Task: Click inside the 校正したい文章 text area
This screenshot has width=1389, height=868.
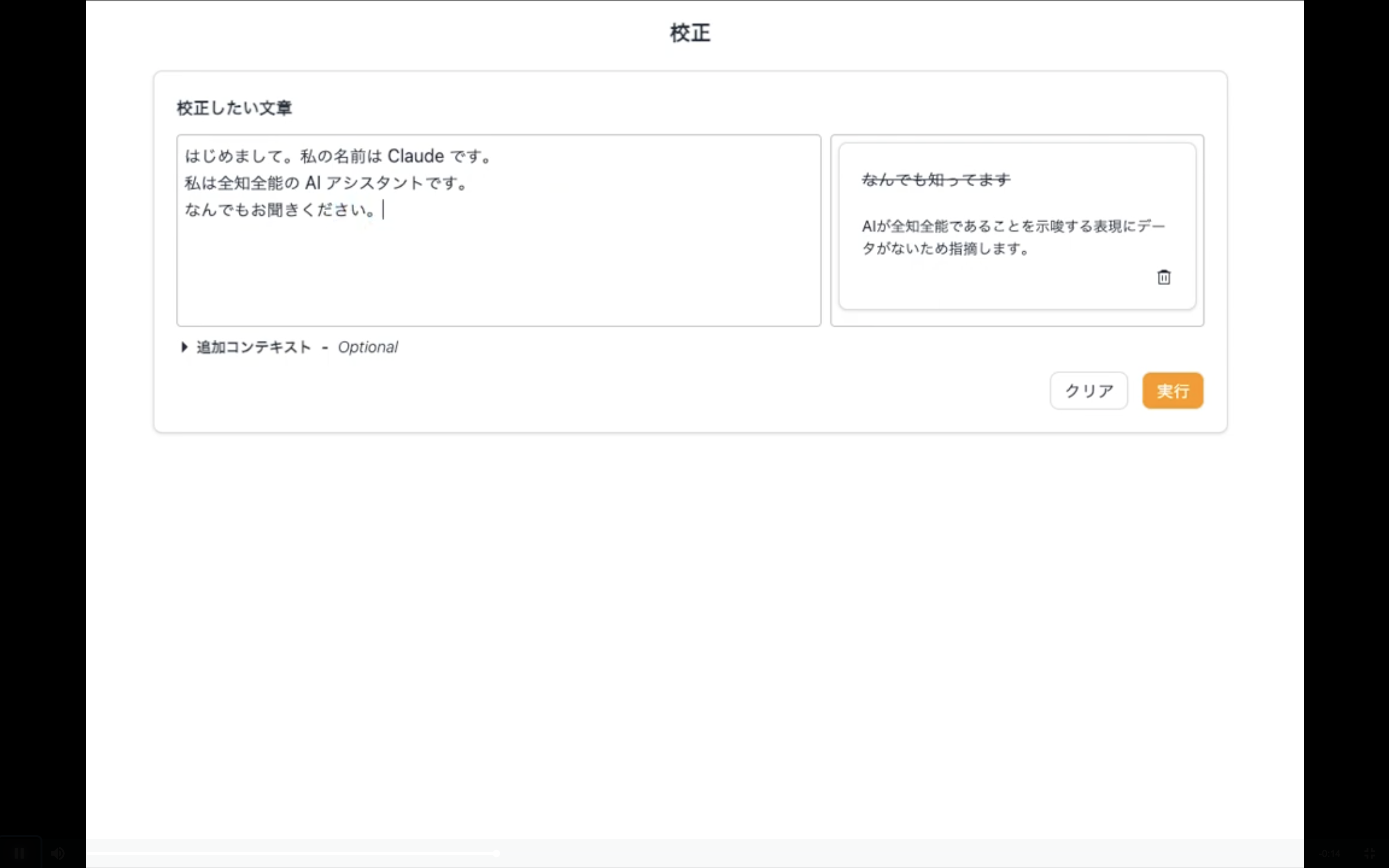Action: [x=498, y=230]
